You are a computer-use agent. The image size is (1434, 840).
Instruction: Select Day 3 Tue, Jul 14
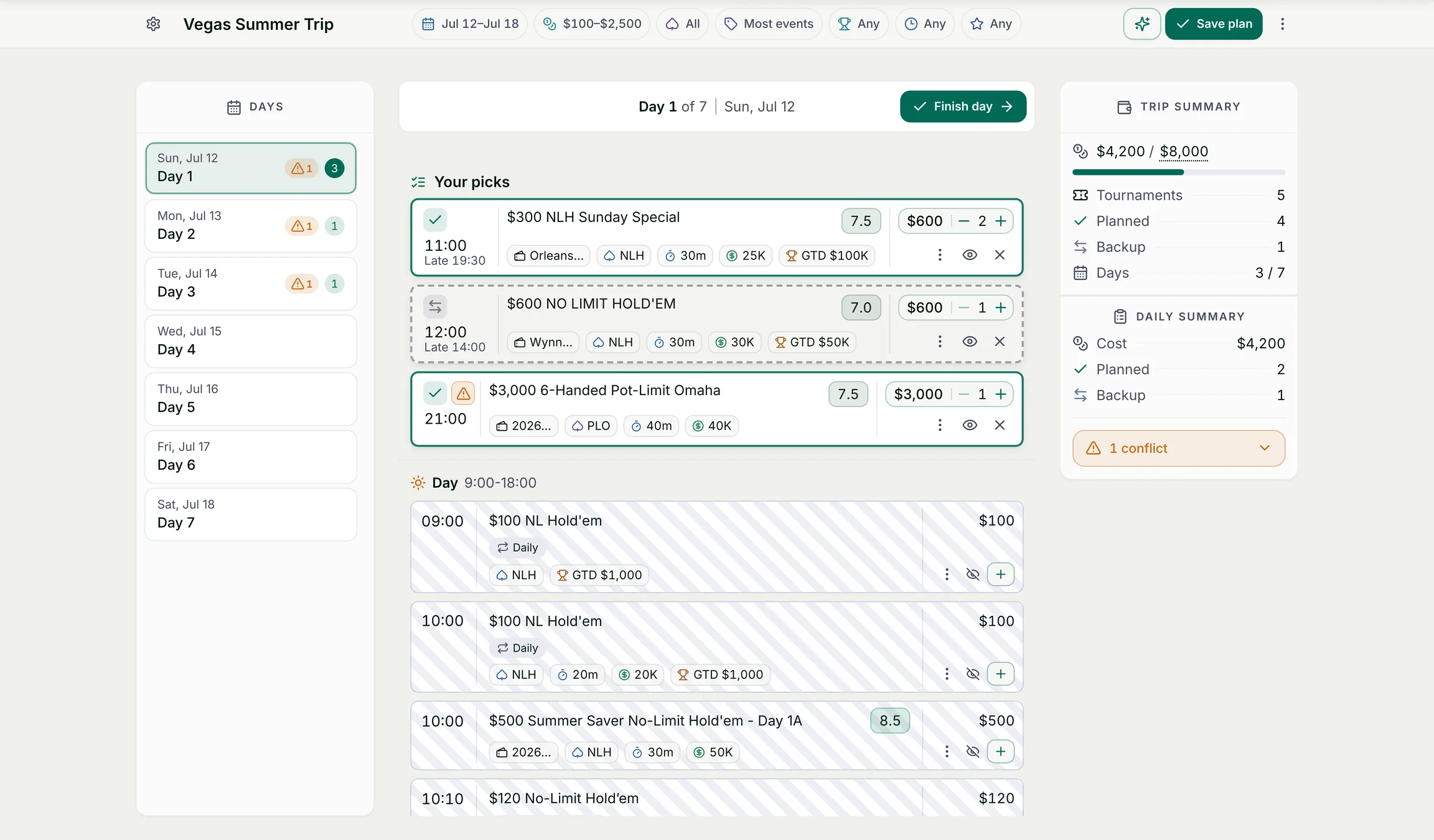tap(251, 284)
